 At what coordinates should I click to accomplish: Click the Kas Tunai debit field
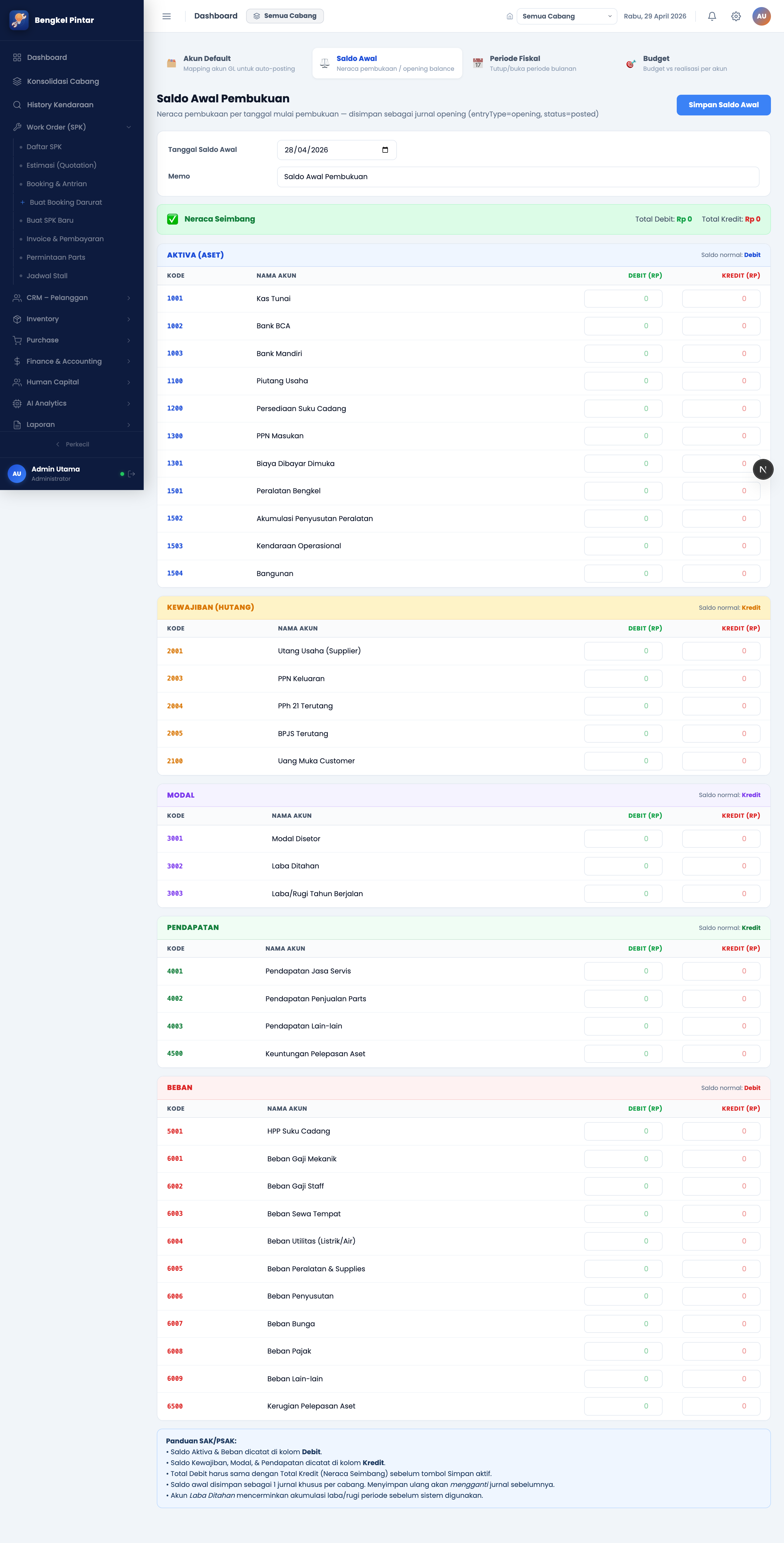(623, 299)
